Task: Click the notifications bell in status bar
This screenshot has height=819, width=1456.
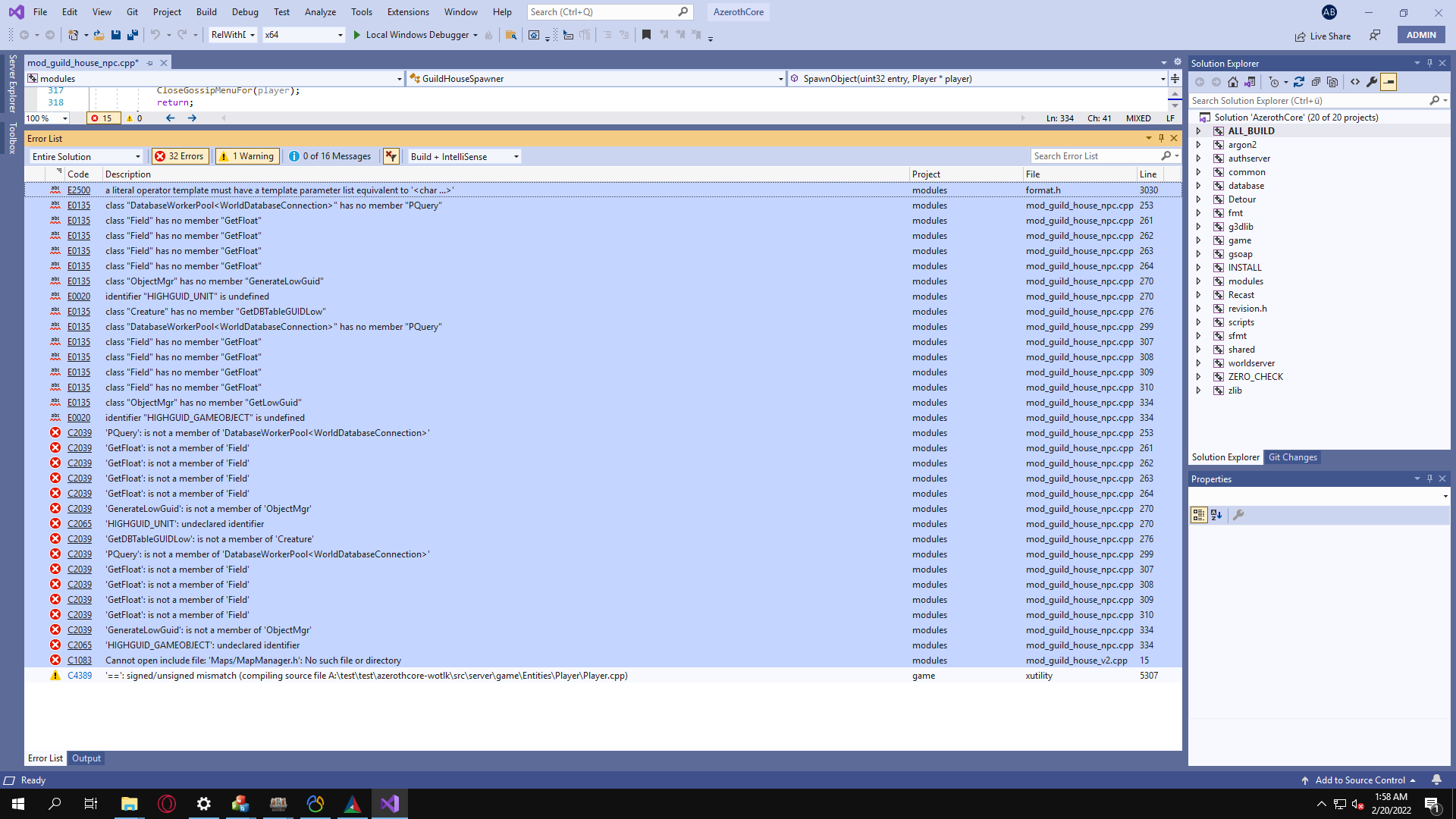Action: pos(1436,780)
